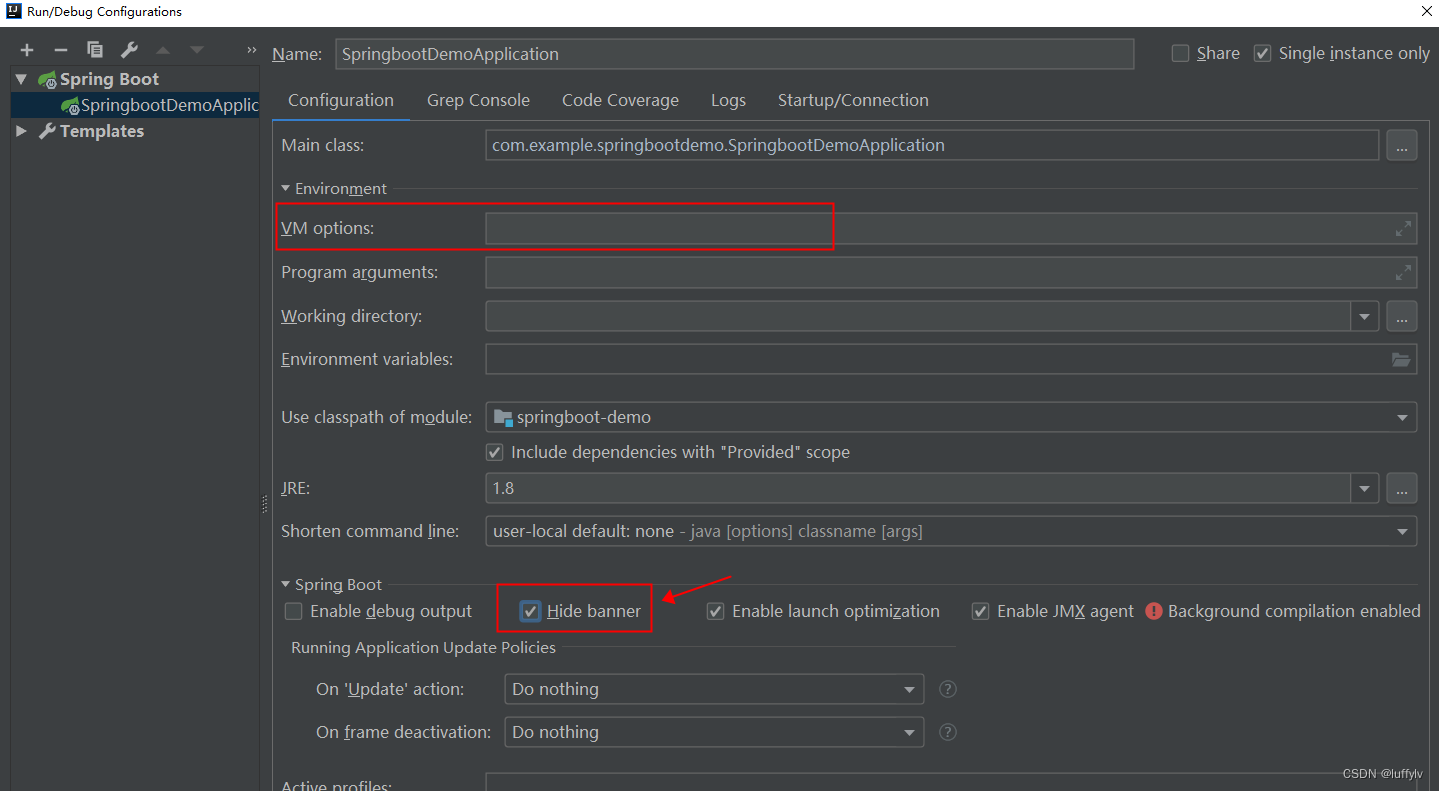Switch to the Logs tab
1439x791 pixels.
tap(728, 100)
